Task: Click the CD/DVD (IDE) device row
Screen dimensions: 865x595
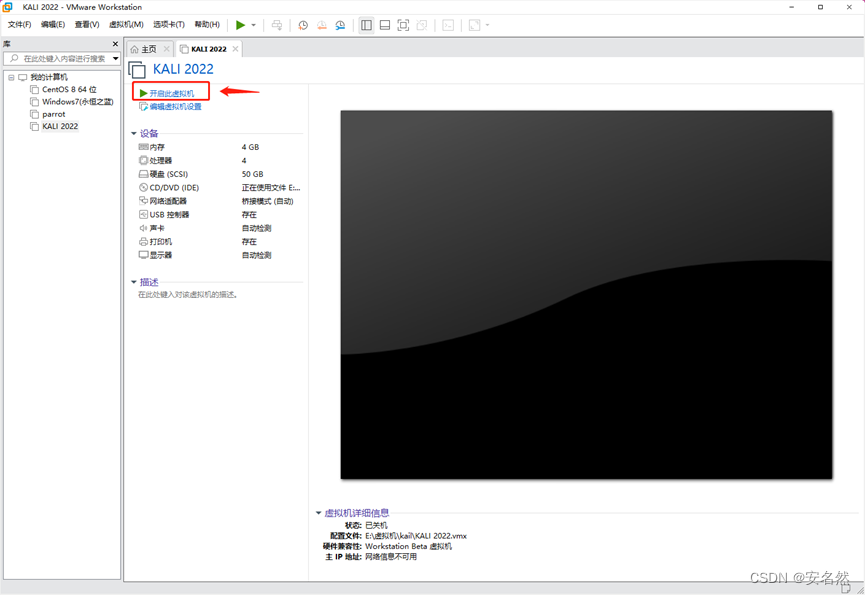Action: (220, 187)
